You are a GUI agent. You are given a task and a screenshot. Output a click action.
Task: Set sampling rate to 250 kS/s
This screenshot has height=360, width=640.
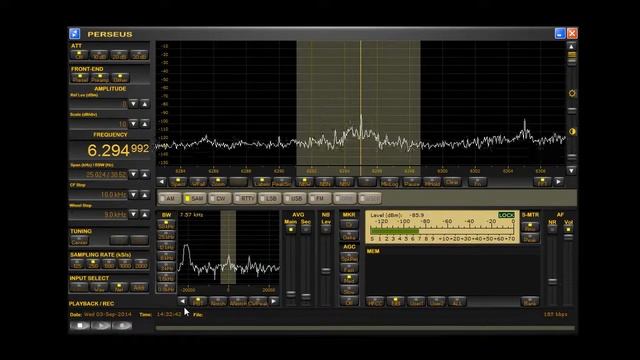coord(93,264)
